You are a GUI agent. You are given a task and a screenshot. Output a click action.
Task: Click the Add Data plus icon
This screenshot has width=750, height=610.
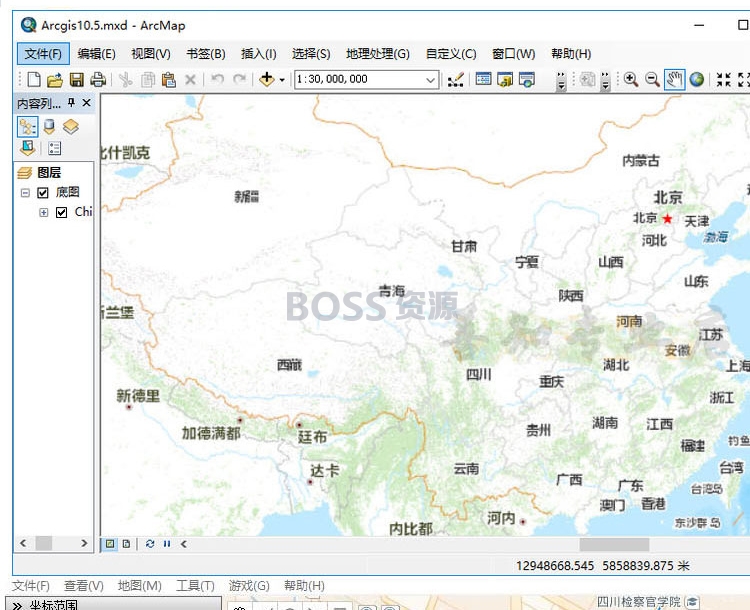(266, 79)
